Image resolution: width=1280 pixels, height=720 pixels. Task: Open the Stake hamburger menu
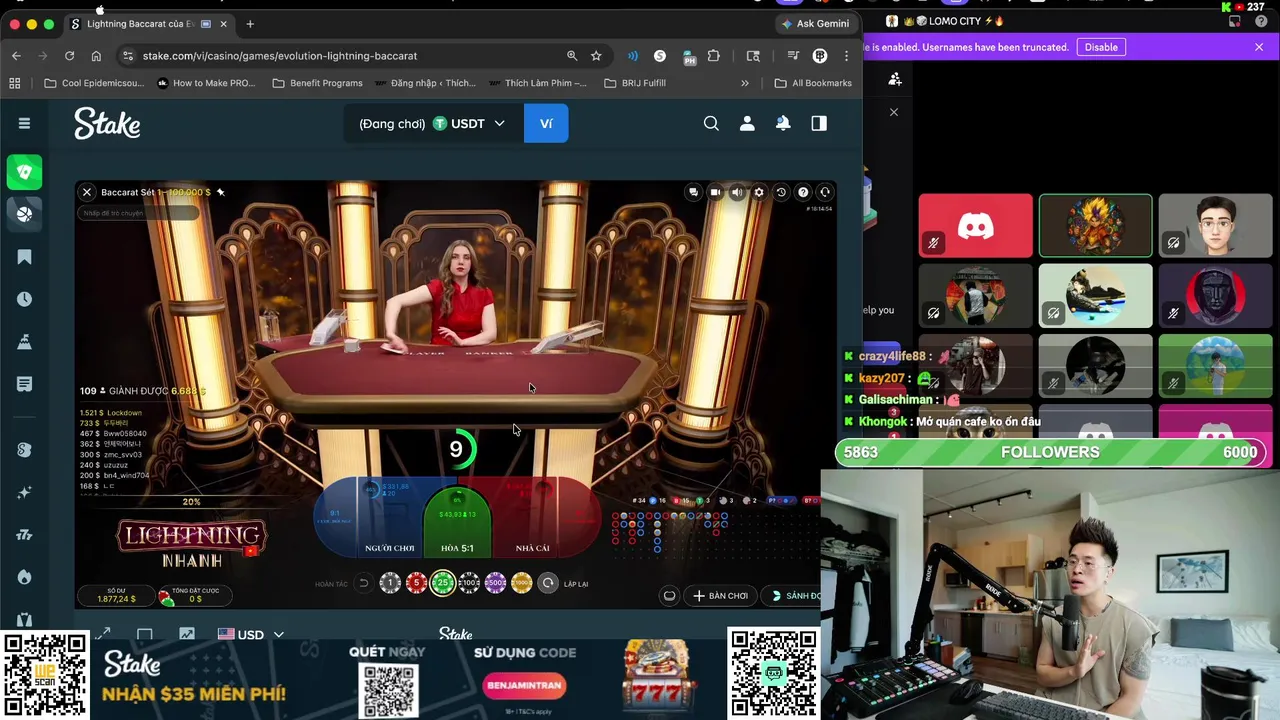pos(24,123)
